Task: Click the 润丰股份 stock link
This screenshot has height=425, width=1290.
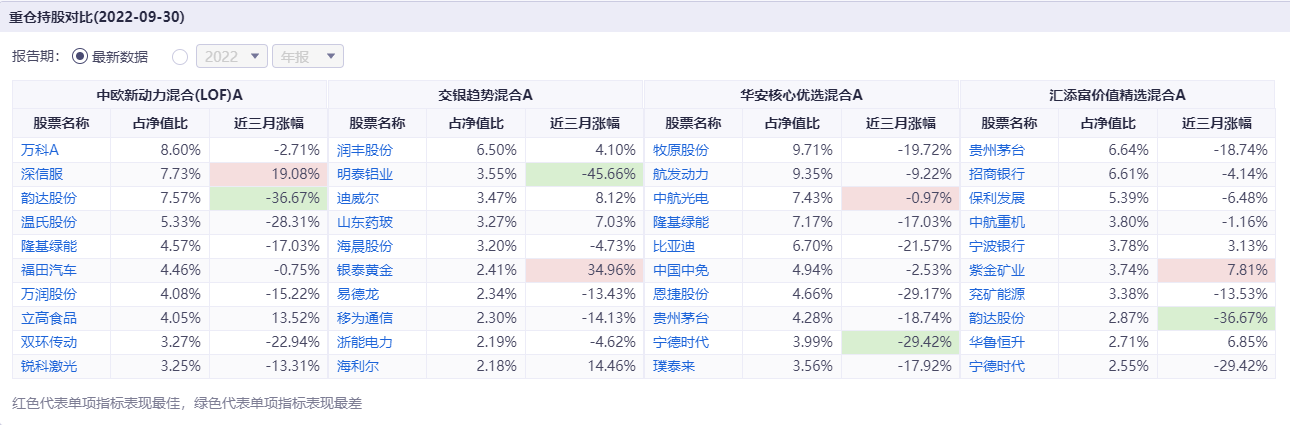Action: pos(365,150)
